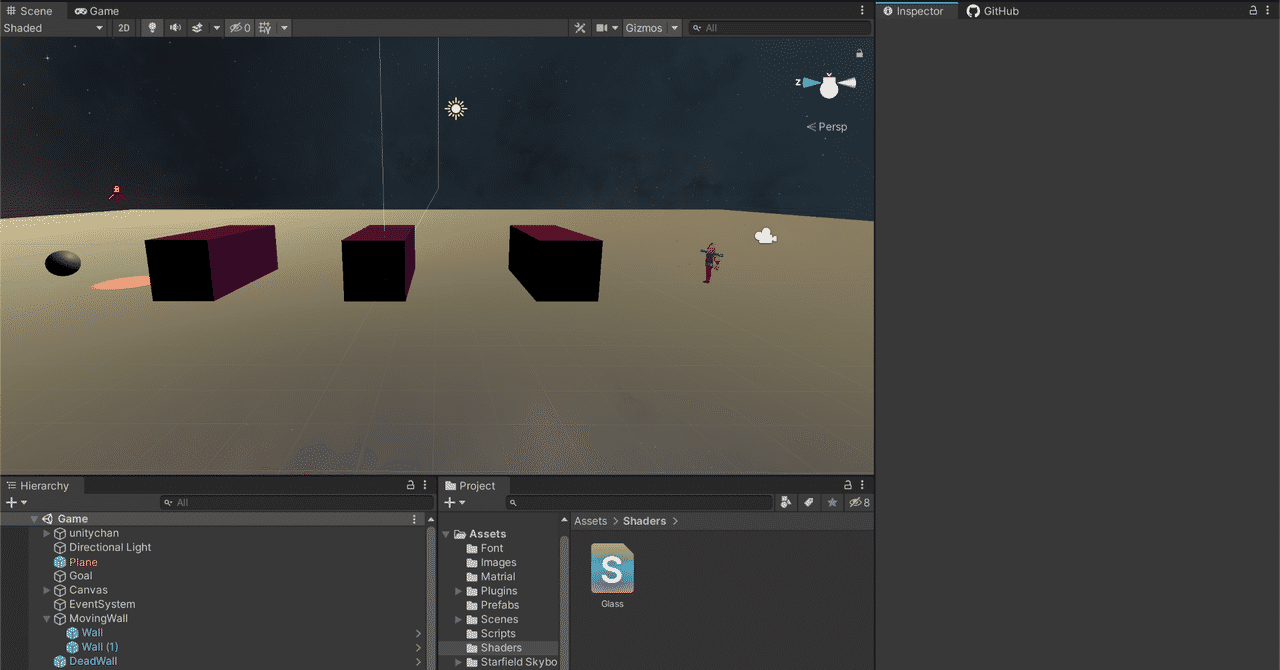This screenshot has height=670, width=1280.
Task: Open the Wall (1) prefab arrow
Action: click(x=418, y=647)
